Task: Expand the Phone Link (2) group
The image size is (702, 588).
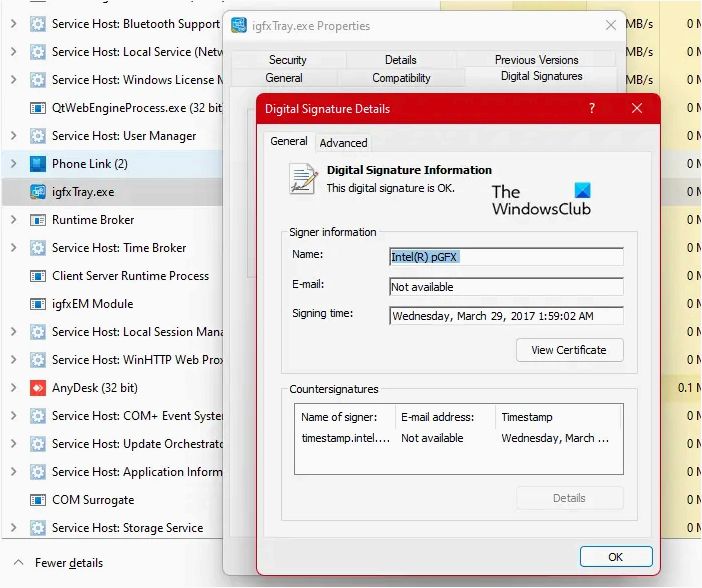Action: [13, 164]
